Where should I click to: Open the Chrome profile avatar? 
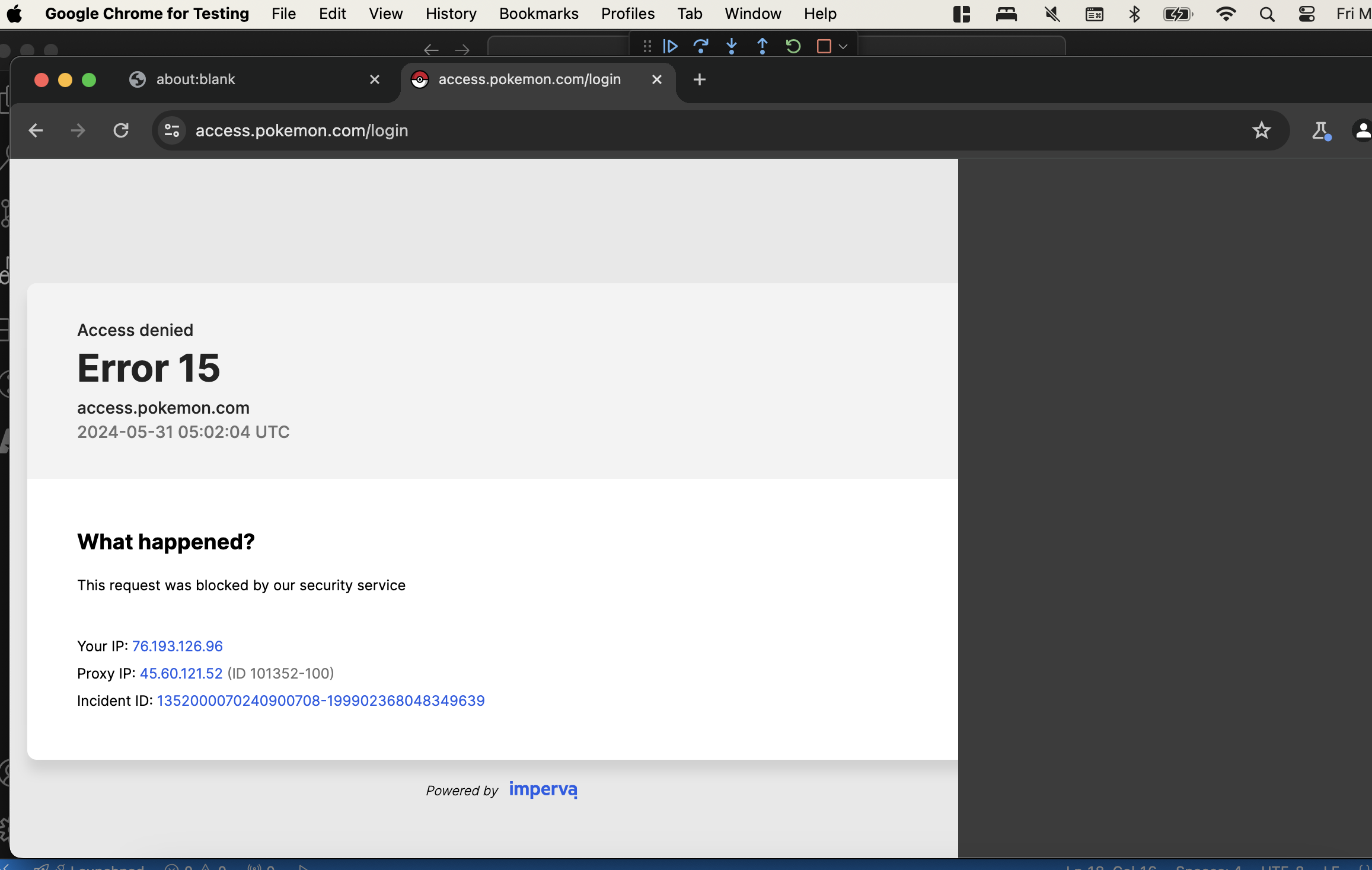pyautogui.click(x=1363, y=130)
